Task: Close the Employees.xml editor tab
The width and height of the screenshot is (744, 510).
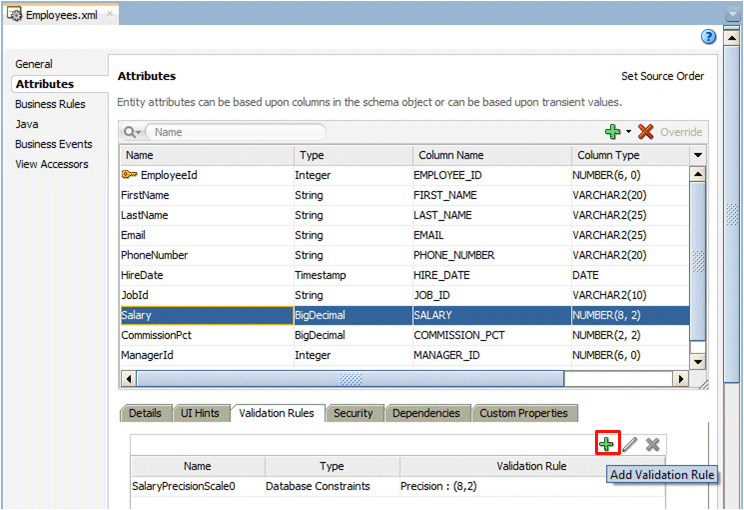Action: 110,14
